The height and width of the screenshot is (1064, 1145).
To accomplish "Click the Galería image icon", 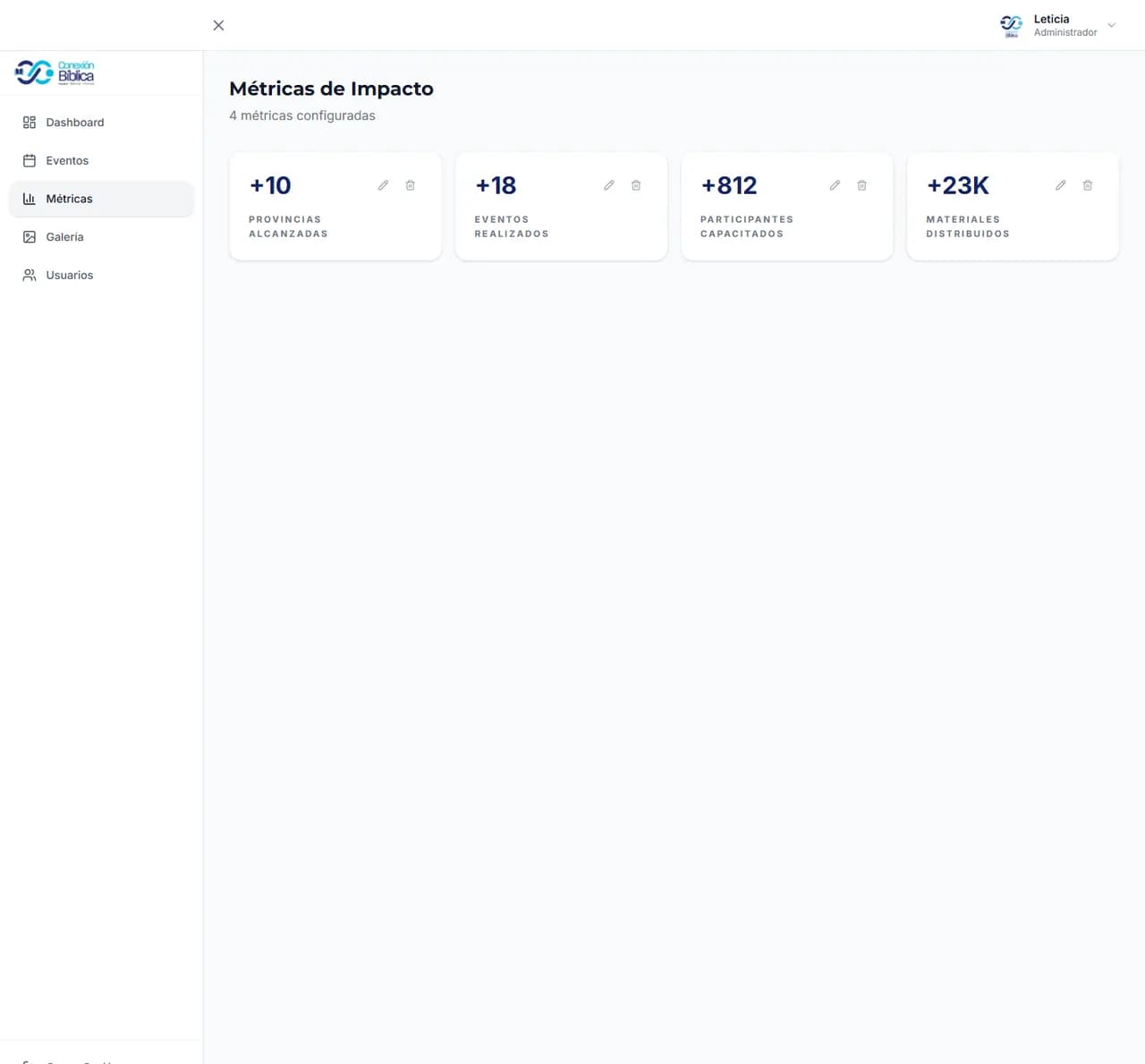I will pyautogui.click(x=30, y=237).
